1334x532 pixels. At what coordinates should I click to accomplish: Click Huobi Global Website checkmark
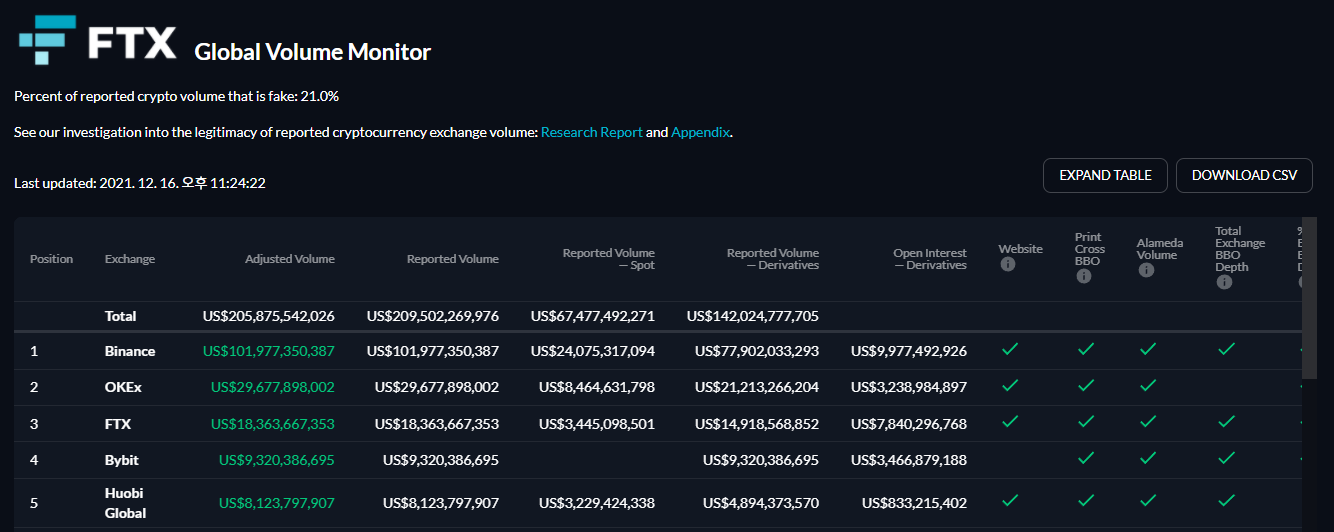tap(1010, 500)
